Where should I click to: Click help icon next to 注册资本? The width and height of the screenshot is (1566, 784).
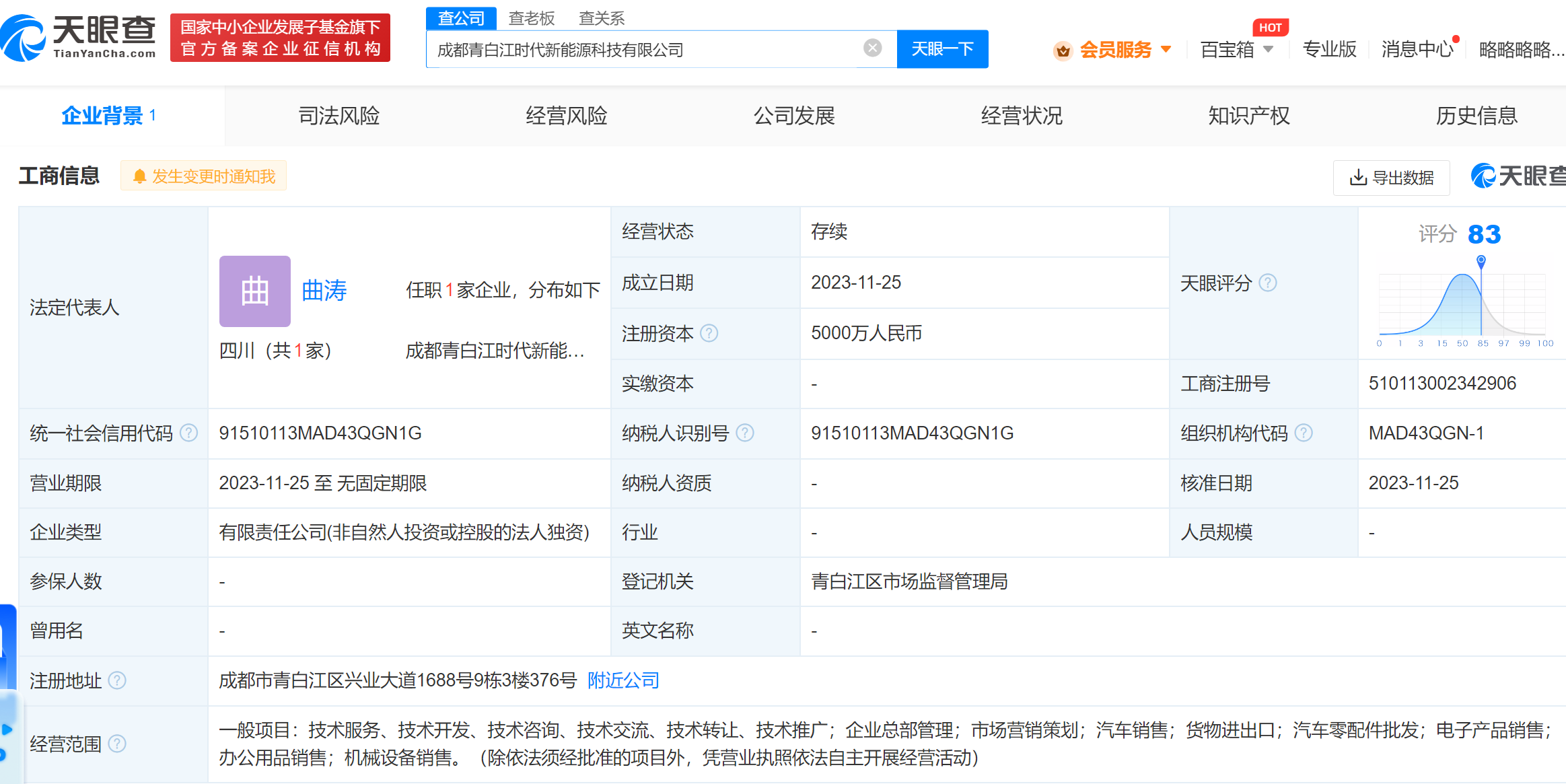709,333
